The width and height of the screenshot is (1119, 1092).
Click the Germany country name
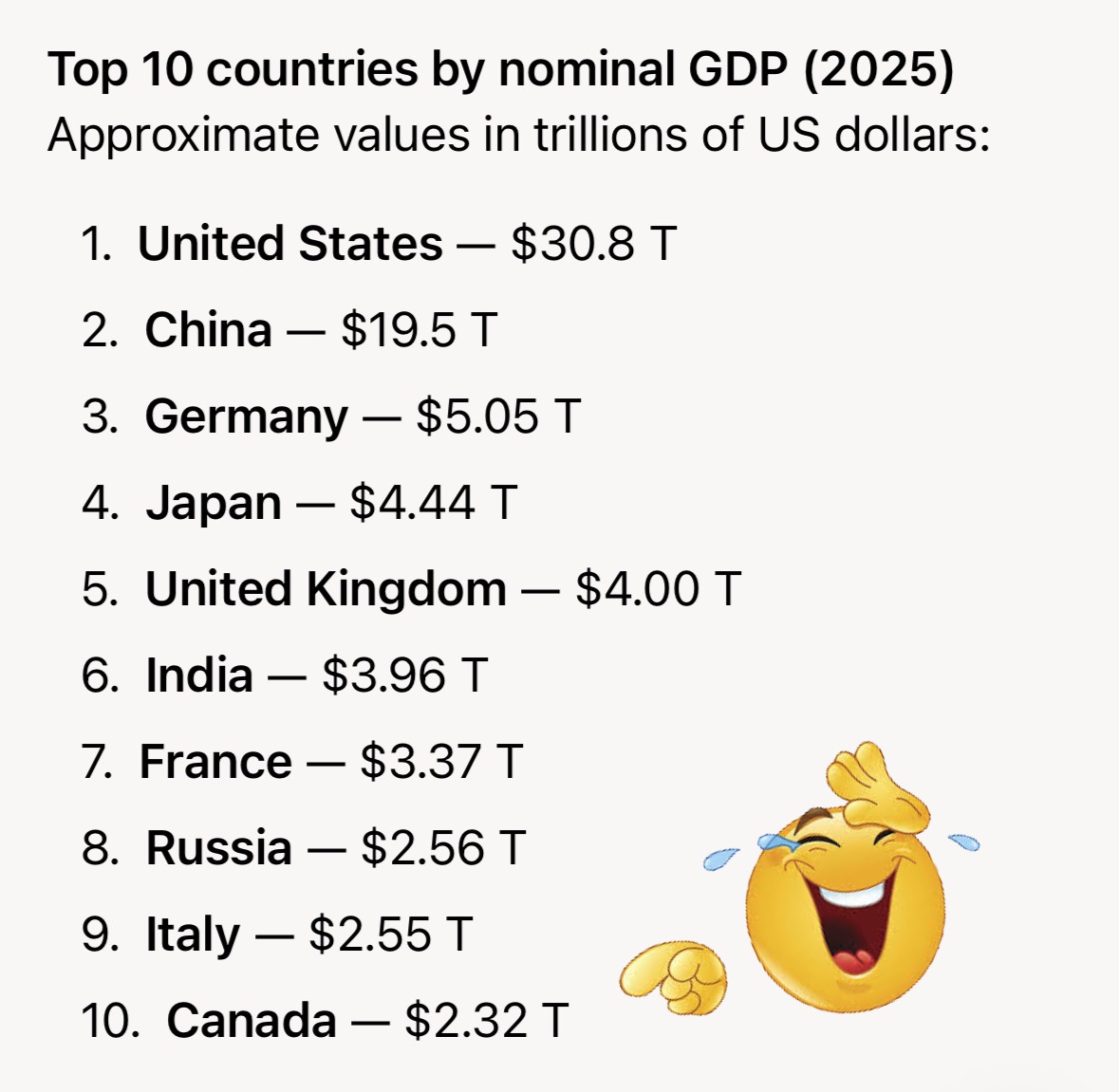(x=246, y=416)
